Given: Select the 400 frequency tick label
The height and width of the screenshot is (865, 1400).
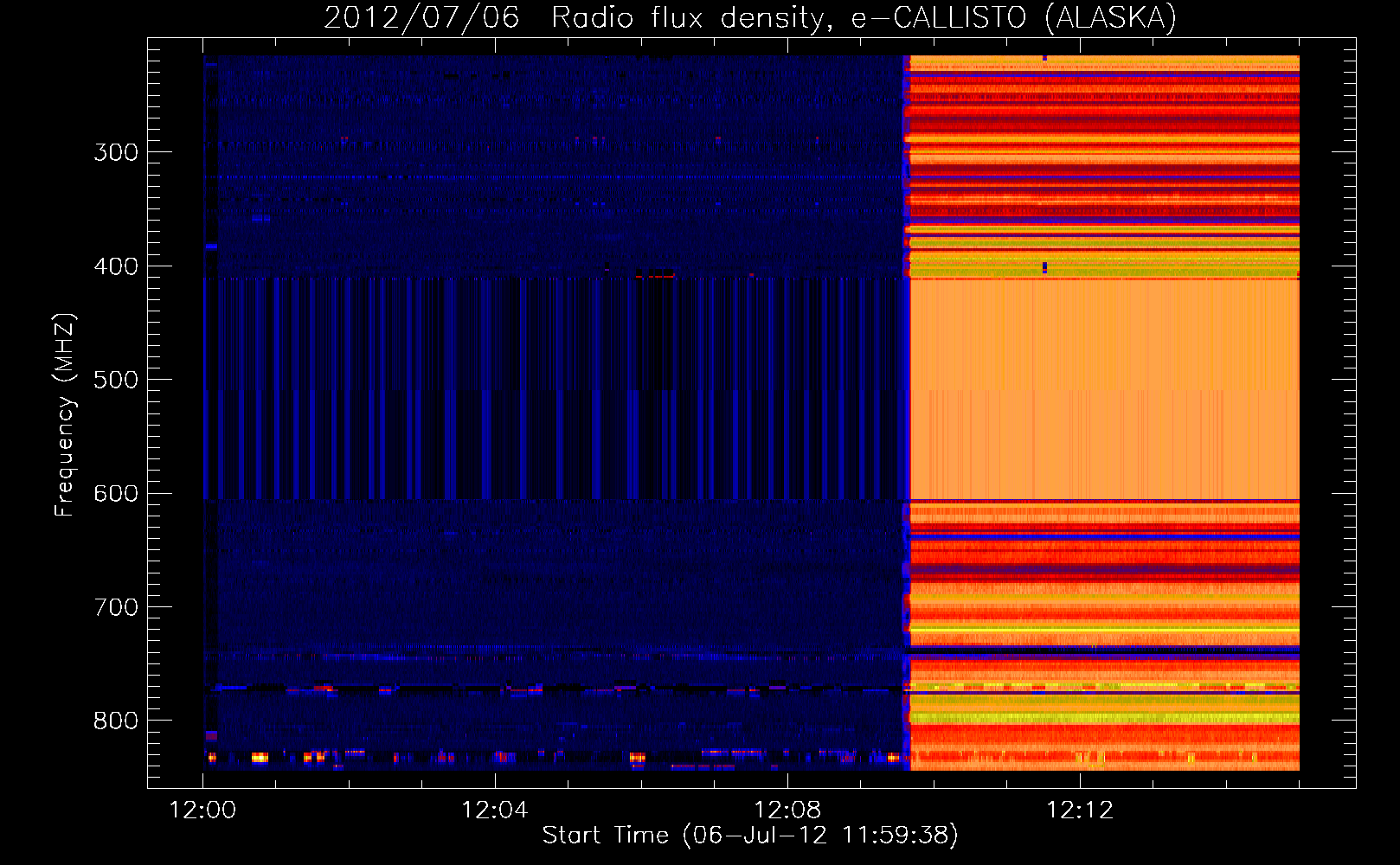Looking at the screenshot, I should click(x=116, y=266).
